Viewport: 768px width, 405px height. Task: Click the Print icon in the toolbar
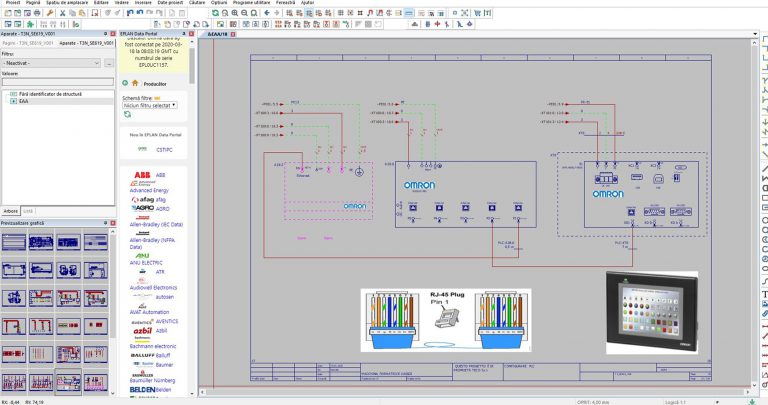(37, 13)
